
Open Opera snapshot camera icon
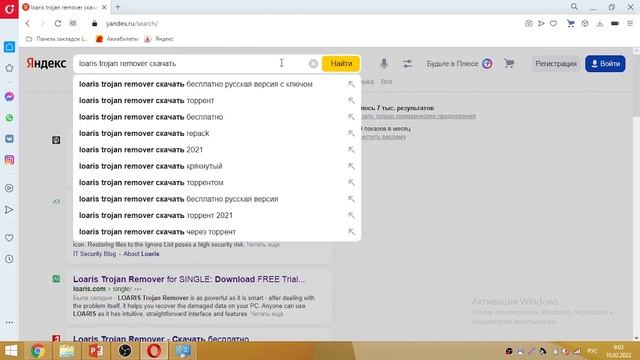[x=529, y=24]
